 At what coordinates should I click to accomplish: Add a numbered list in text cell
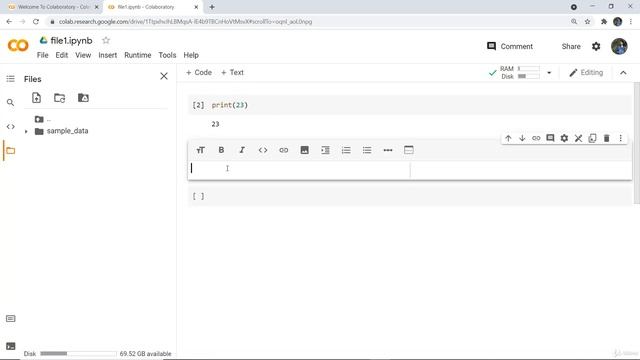346,150
